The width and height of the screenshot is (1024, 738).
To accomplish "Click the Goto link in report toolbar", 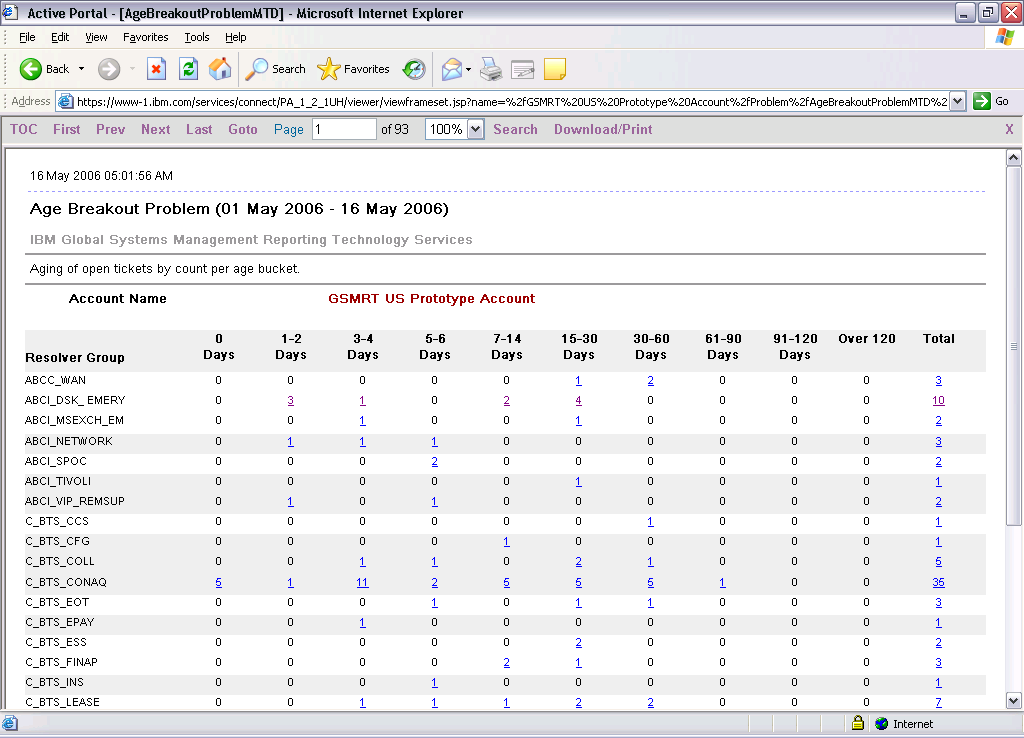I will pos(243,129).
